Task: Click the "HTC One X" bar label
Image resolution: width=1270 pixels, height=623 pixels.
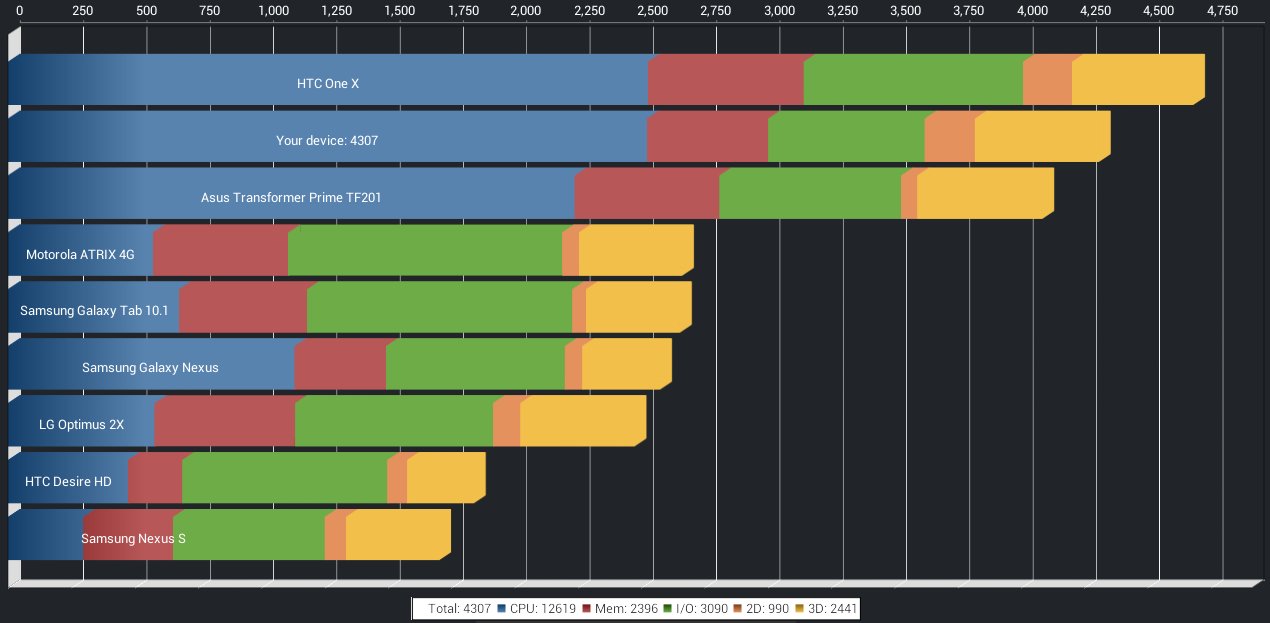Action: pos(328,84)
